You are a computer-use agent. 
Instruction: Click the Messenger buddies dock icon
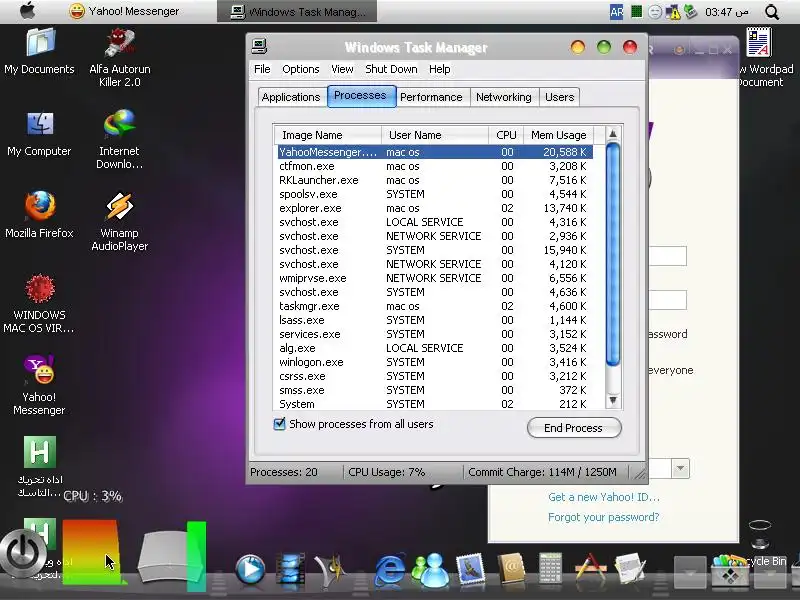click(431, 569)
